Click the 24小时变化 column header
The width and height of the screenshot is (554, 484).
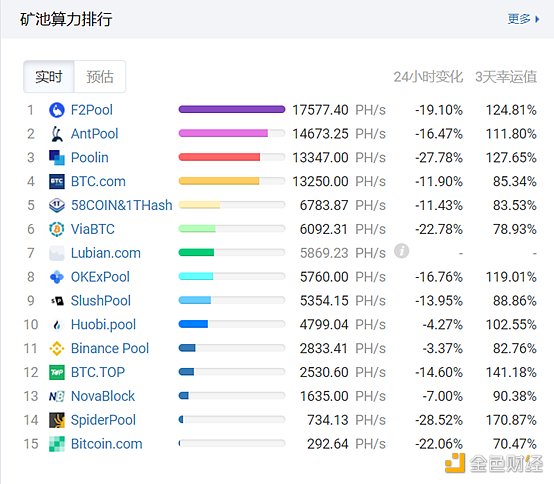428,77
